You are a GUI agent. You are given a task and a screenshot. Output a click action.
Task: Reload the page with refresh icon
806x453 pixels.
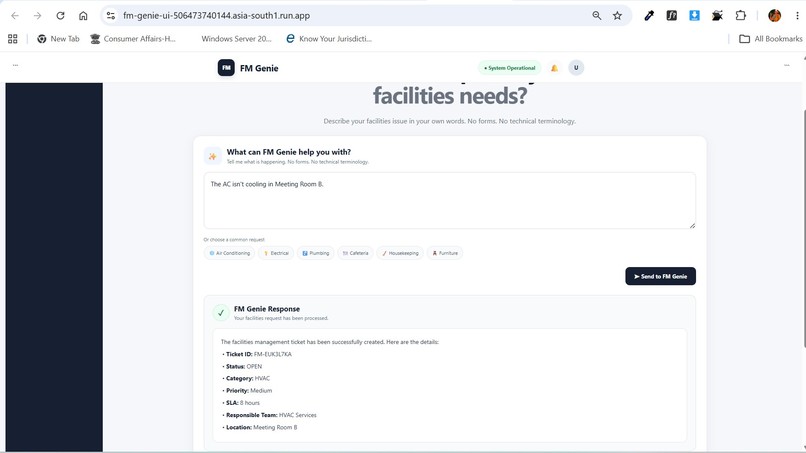click(x=60, y=15)
